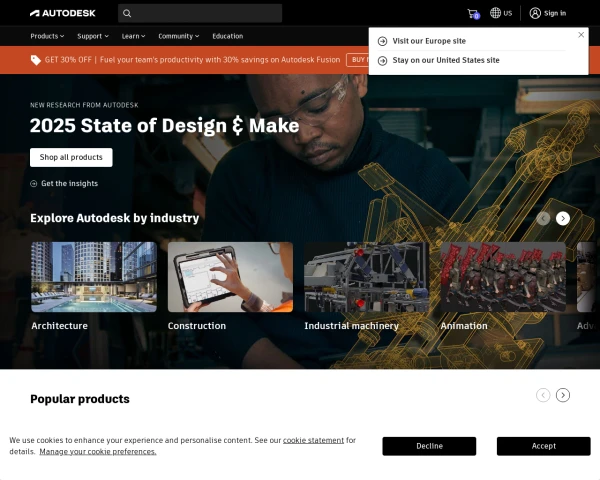Open the Construction industry thumbnail
Screen dimensions: 600x480
point(230,277)
